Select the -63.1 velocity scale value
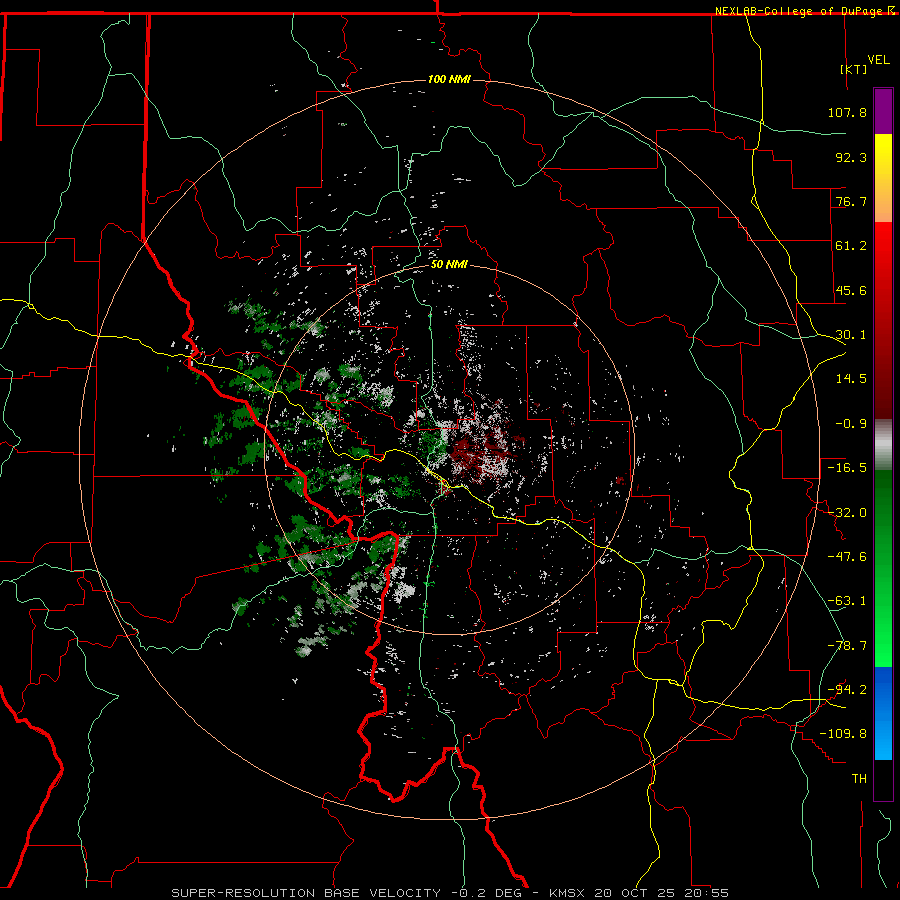Viewport: 900px width, 900px height. (x=847, y=601)
